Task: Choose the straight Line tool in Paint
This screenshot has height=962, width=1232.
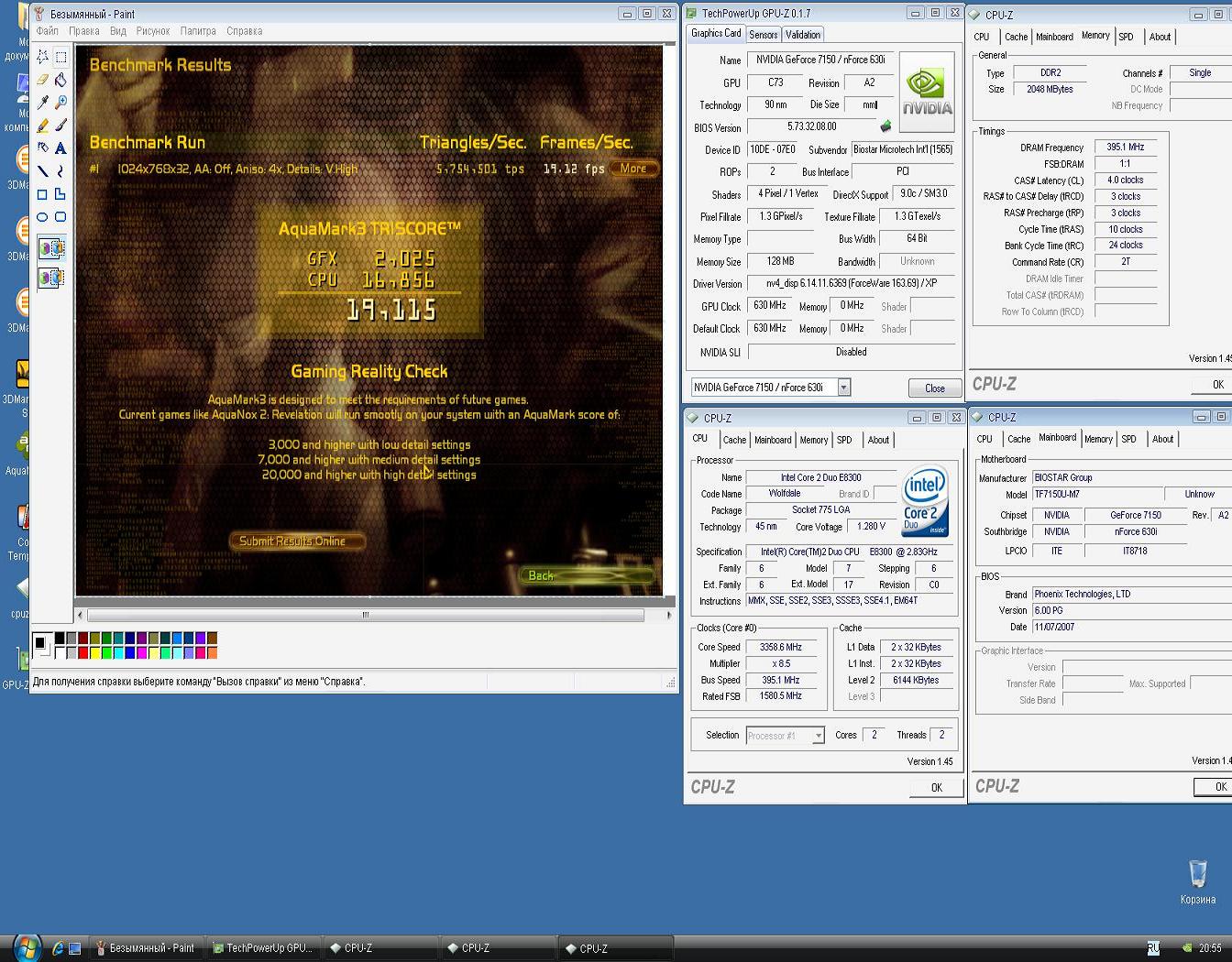Action: 42,170
